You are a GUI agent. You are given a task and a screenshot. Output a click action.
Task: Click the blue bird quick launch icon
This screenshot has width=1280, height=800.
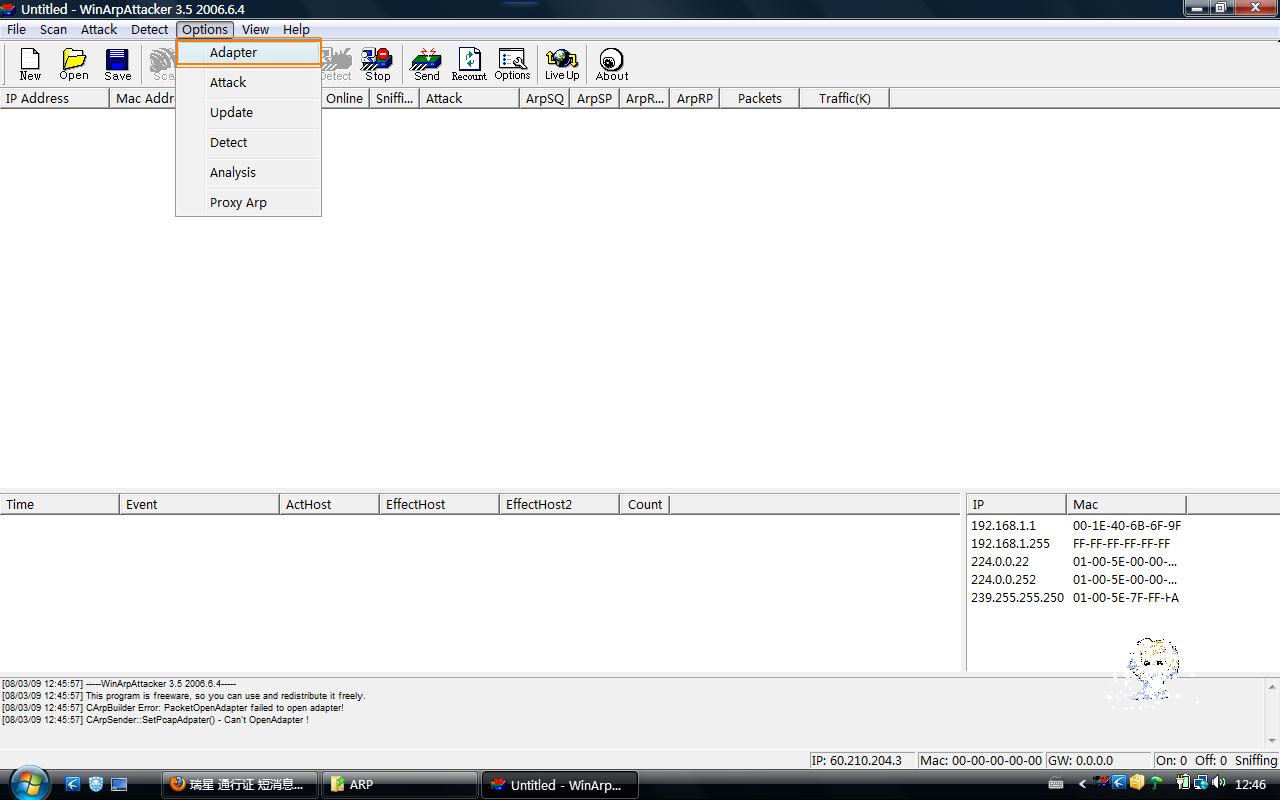[73, 785]
